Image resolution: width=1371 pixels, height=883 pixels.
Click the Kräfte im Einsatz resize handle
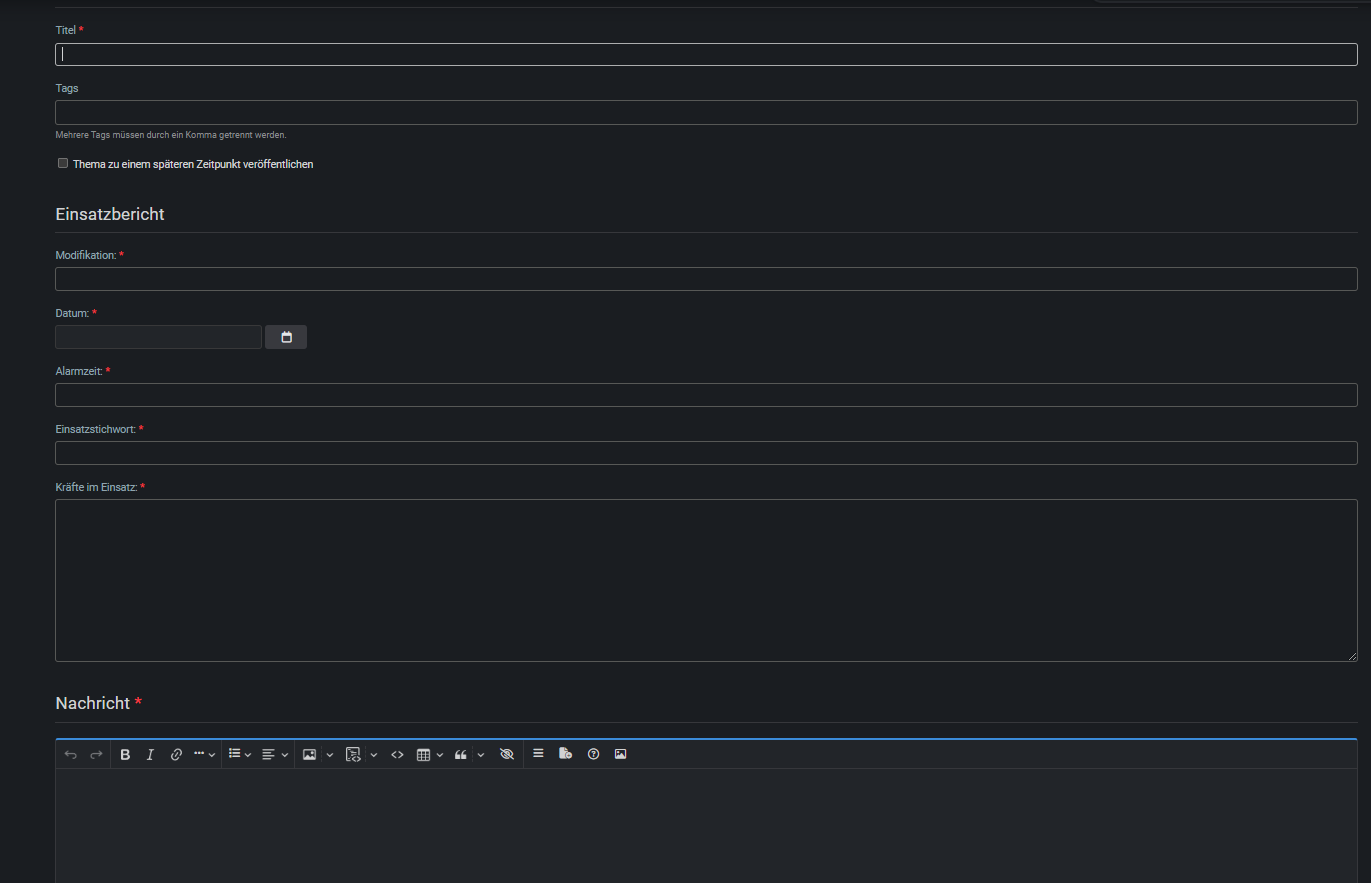pos(1352,656)
